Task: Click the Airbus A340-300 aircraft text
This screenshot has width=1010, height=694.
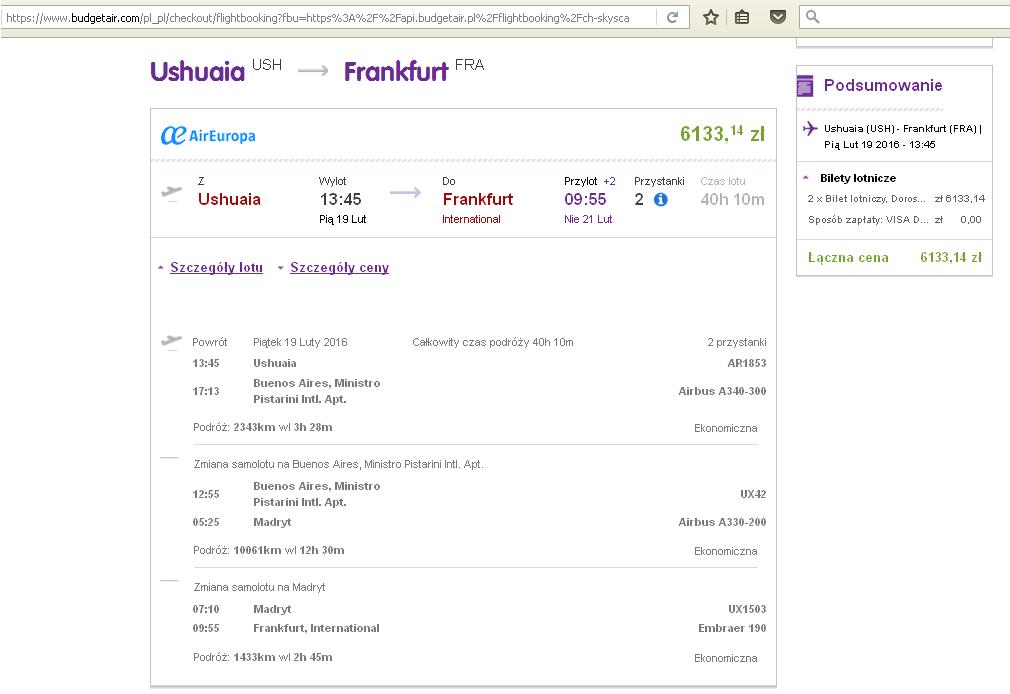Action: click(722, 391)
